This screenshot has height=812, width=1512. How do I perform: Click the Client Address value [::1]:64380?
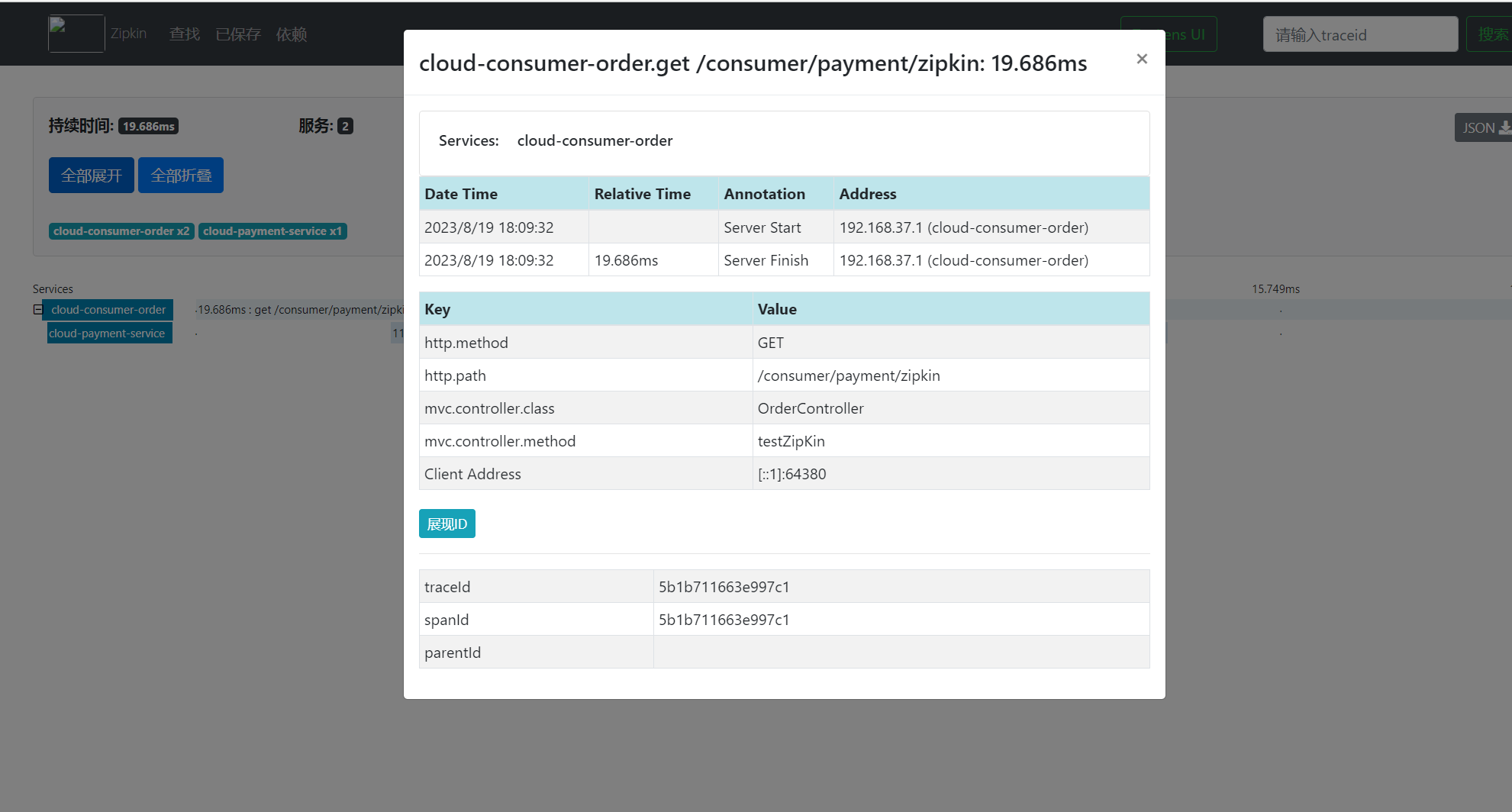[x=791, y=474]
